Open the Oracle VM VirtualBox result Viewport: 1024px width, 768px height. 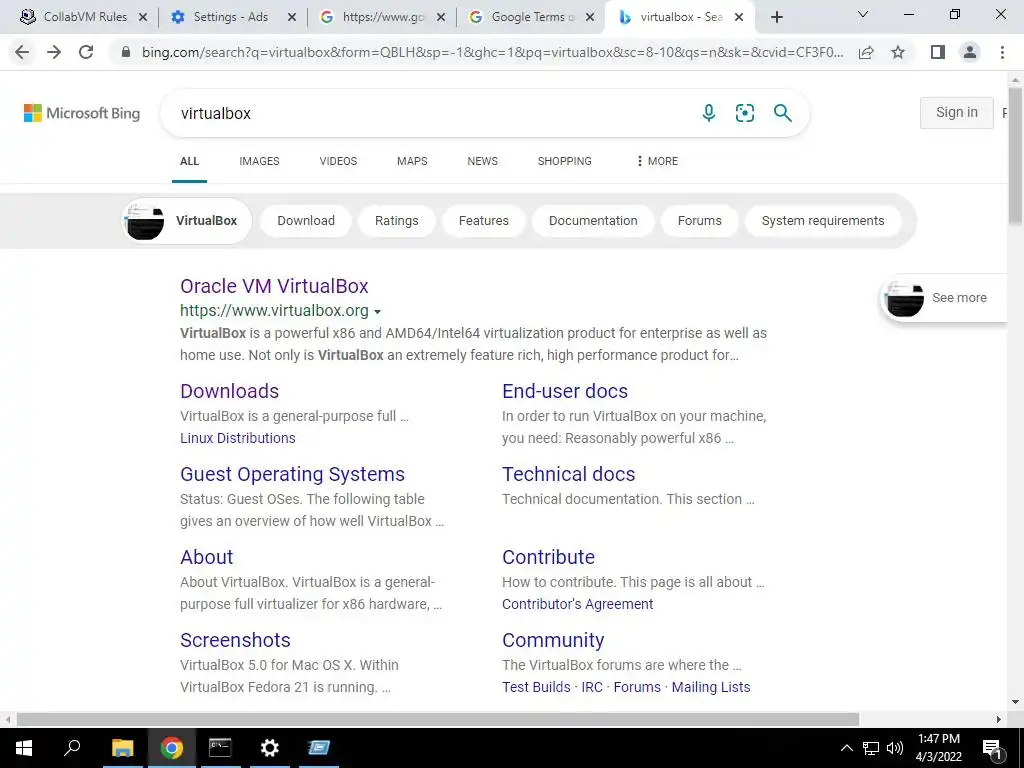(x=274, y=286)
